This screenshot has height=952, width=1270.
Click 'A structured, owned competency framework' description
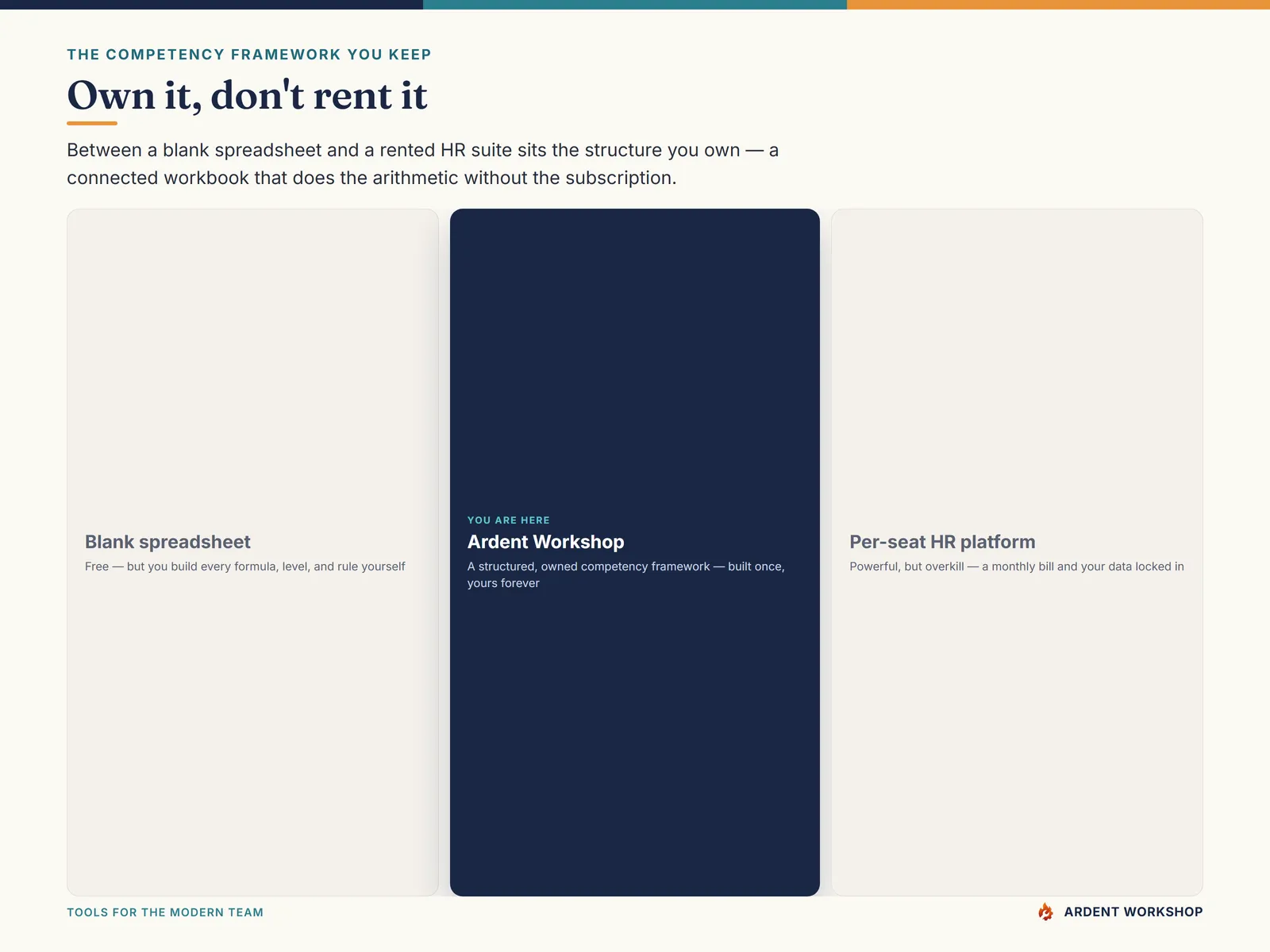(x=626, y=574)
